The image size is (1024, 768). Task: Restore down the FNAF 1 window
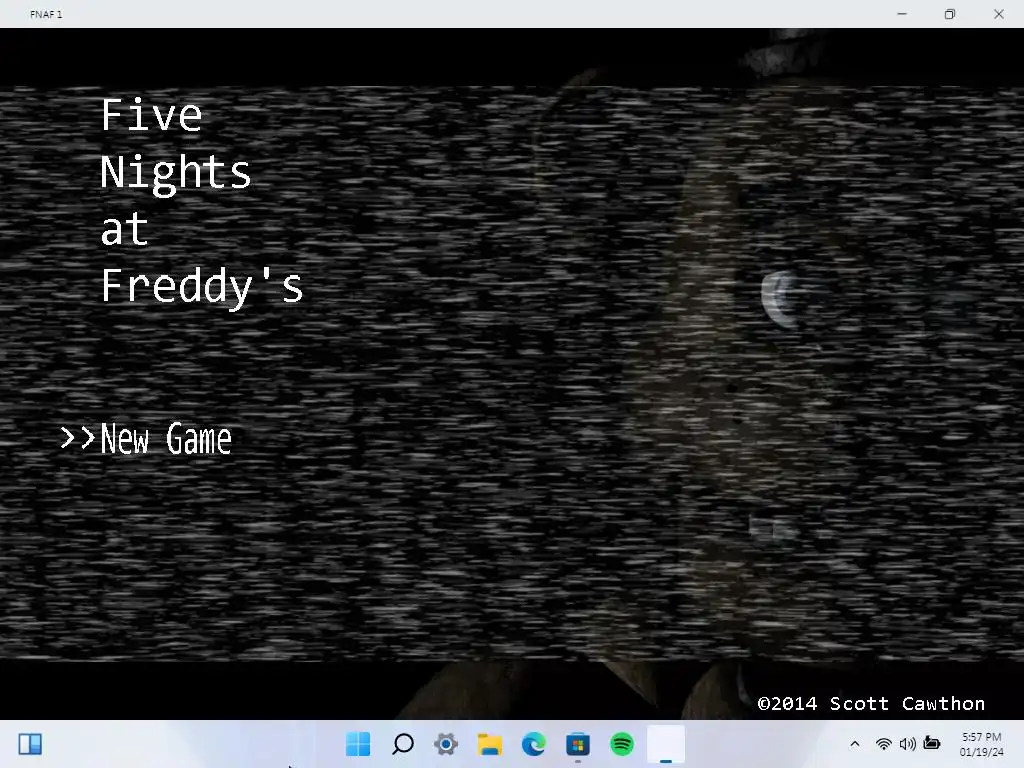click(x=950, y=14)
